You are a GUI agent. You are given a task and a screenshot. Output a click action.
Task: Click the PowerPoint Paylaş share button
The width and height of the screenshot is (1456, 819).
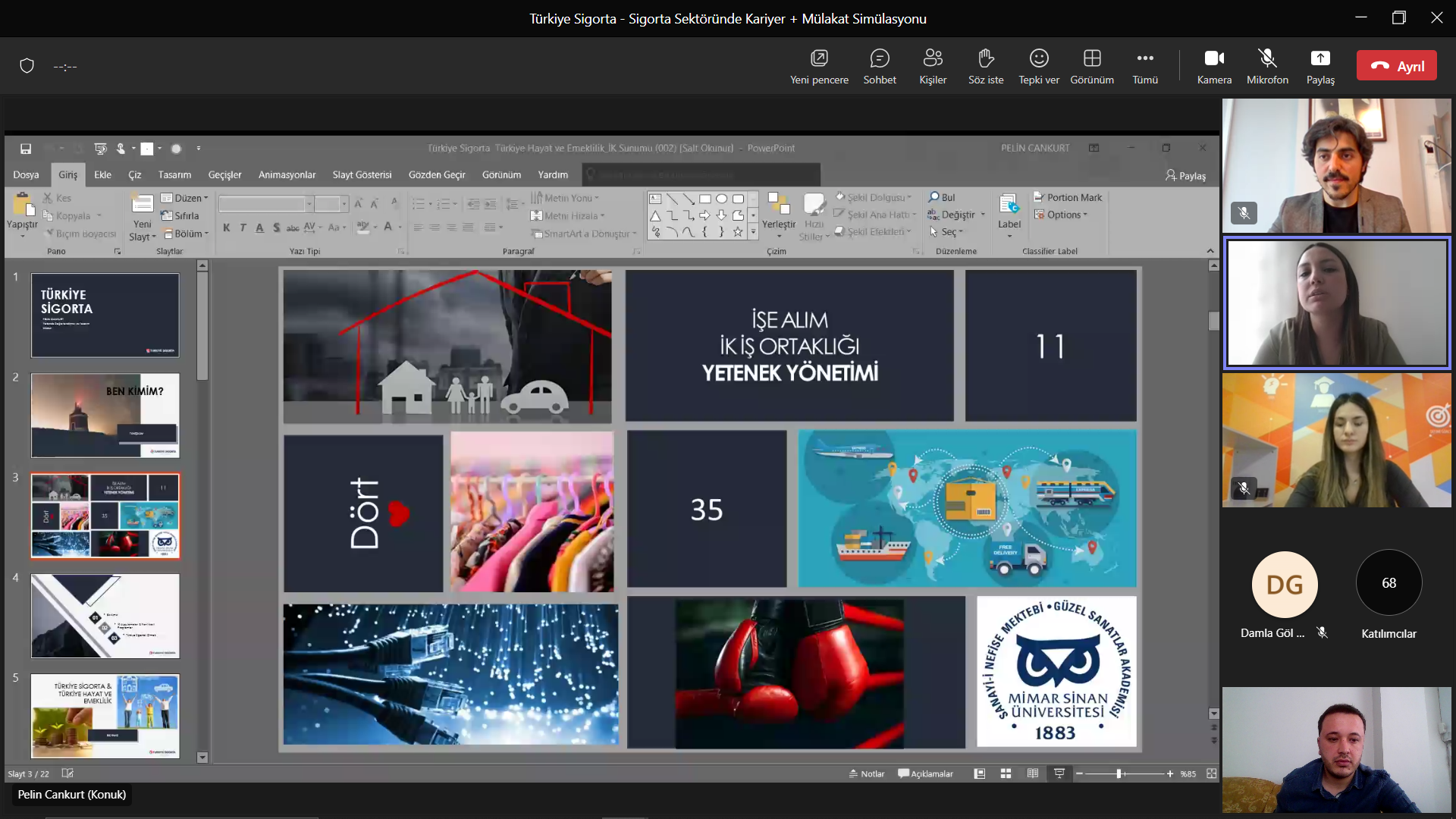(1185, 175)
